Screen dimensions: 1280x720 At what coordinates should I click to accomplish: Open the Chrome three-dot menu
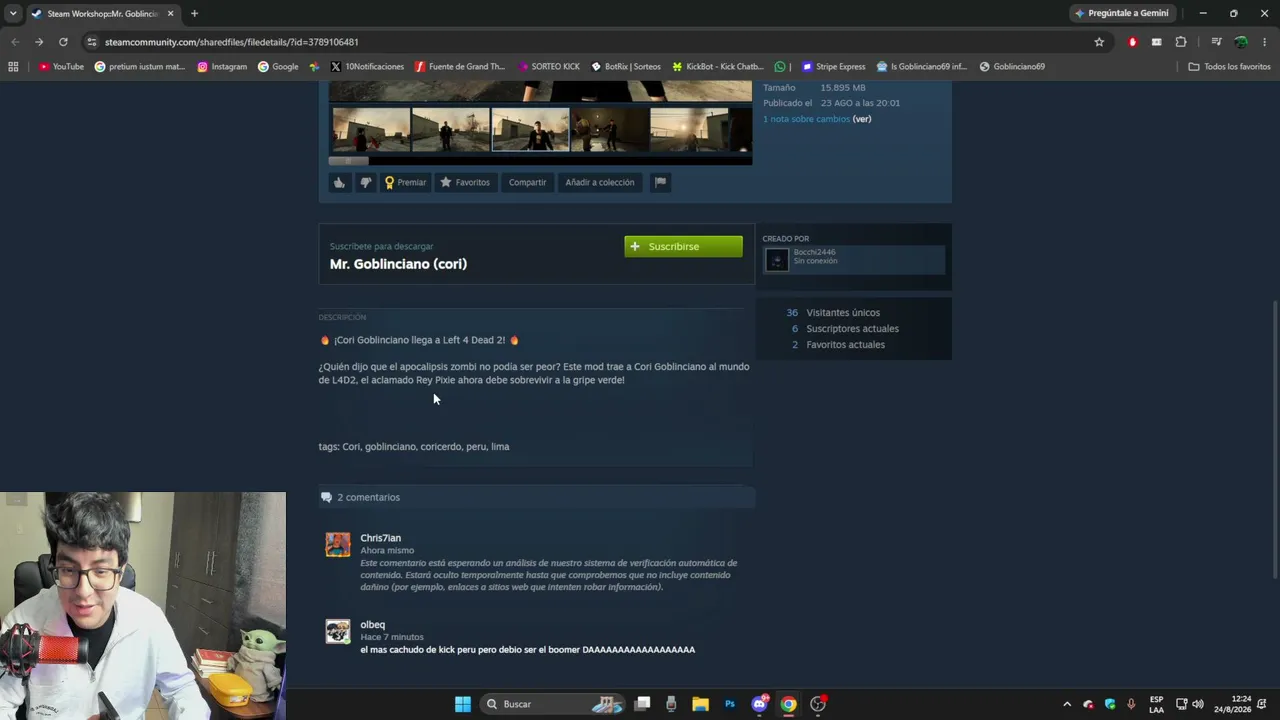click(x=1265, y=42)
